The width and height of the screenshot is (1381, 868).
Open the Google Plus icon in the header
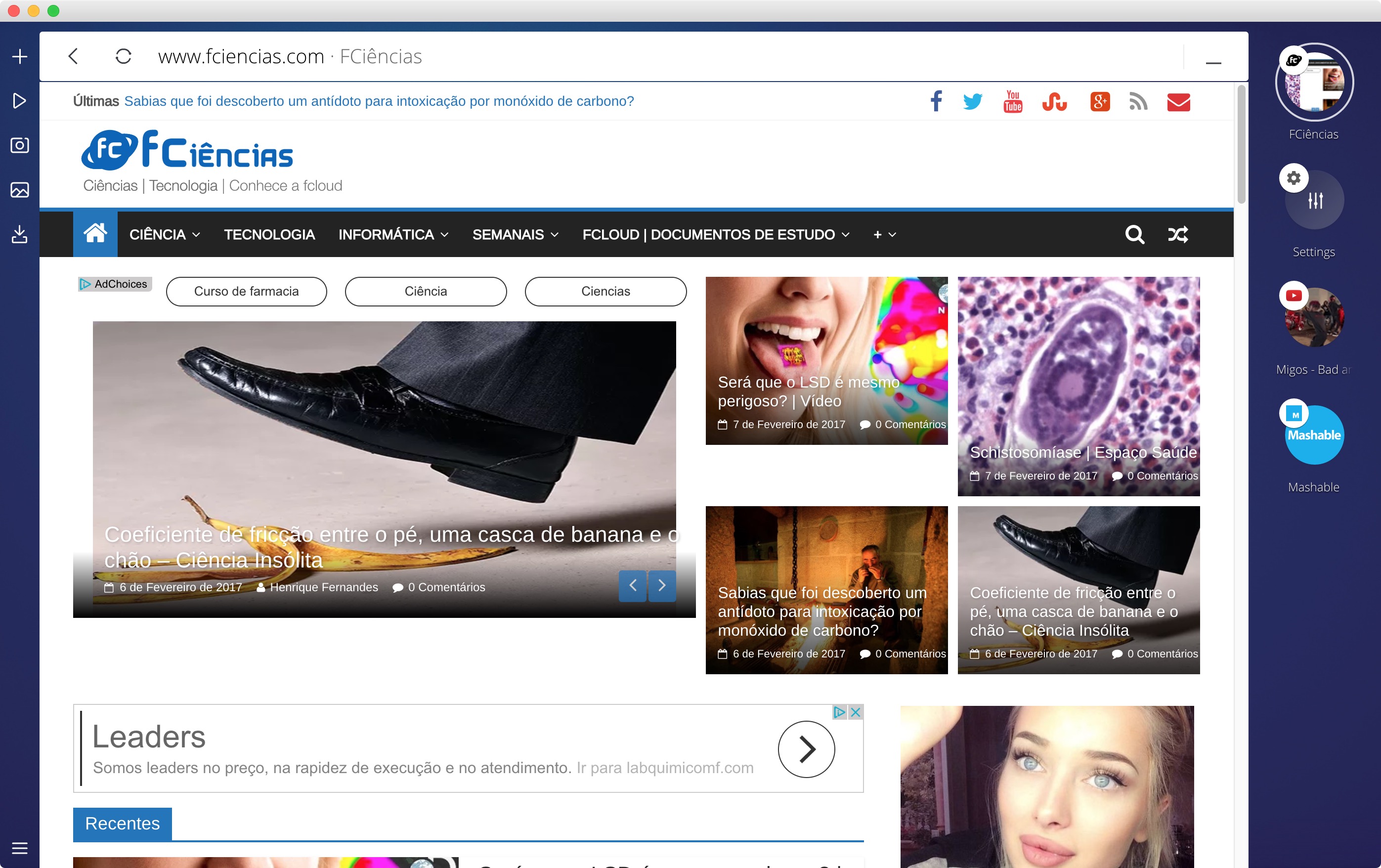1099,101
